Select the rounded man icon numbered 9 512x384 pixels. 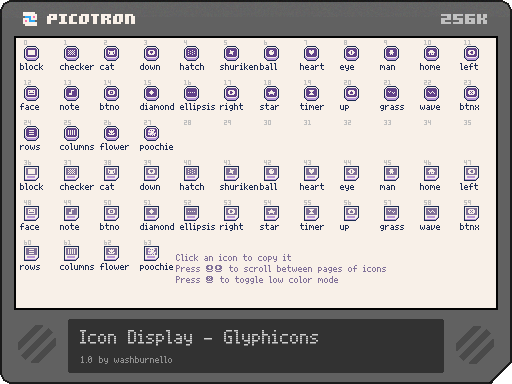tap(391, 53)
